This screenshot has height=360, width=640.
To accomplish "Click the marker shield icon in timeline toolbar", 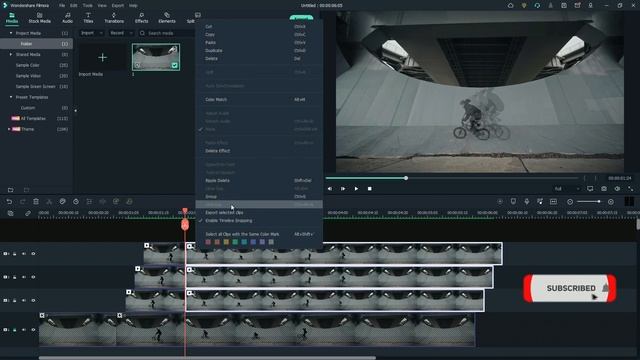I will [x=513, y=202].
